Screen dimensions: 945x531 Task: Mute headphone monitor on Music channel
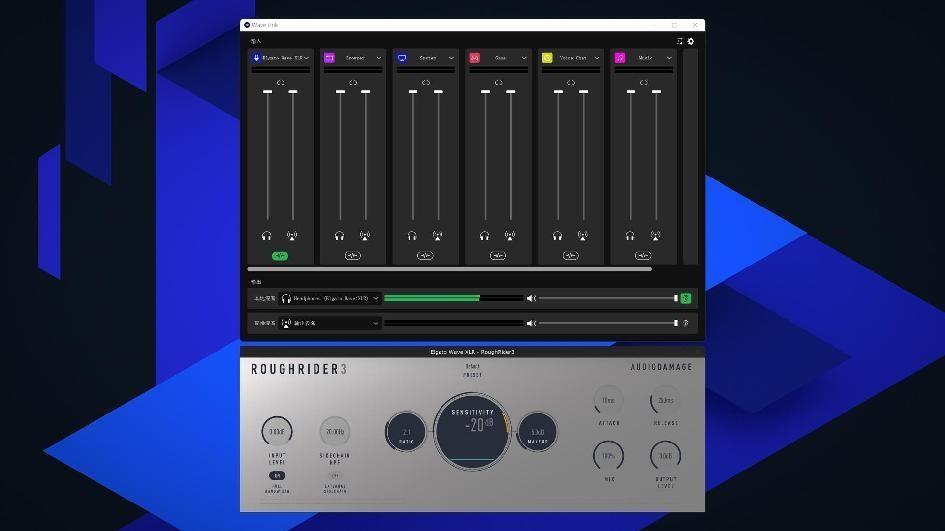tap(630, 236)
